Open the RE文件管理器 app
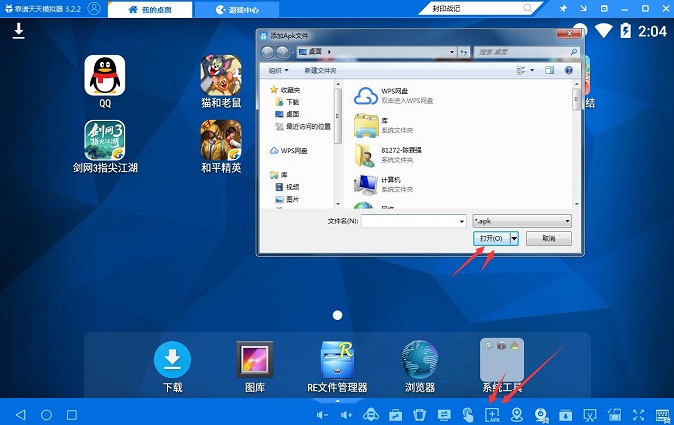 point(337,360)
